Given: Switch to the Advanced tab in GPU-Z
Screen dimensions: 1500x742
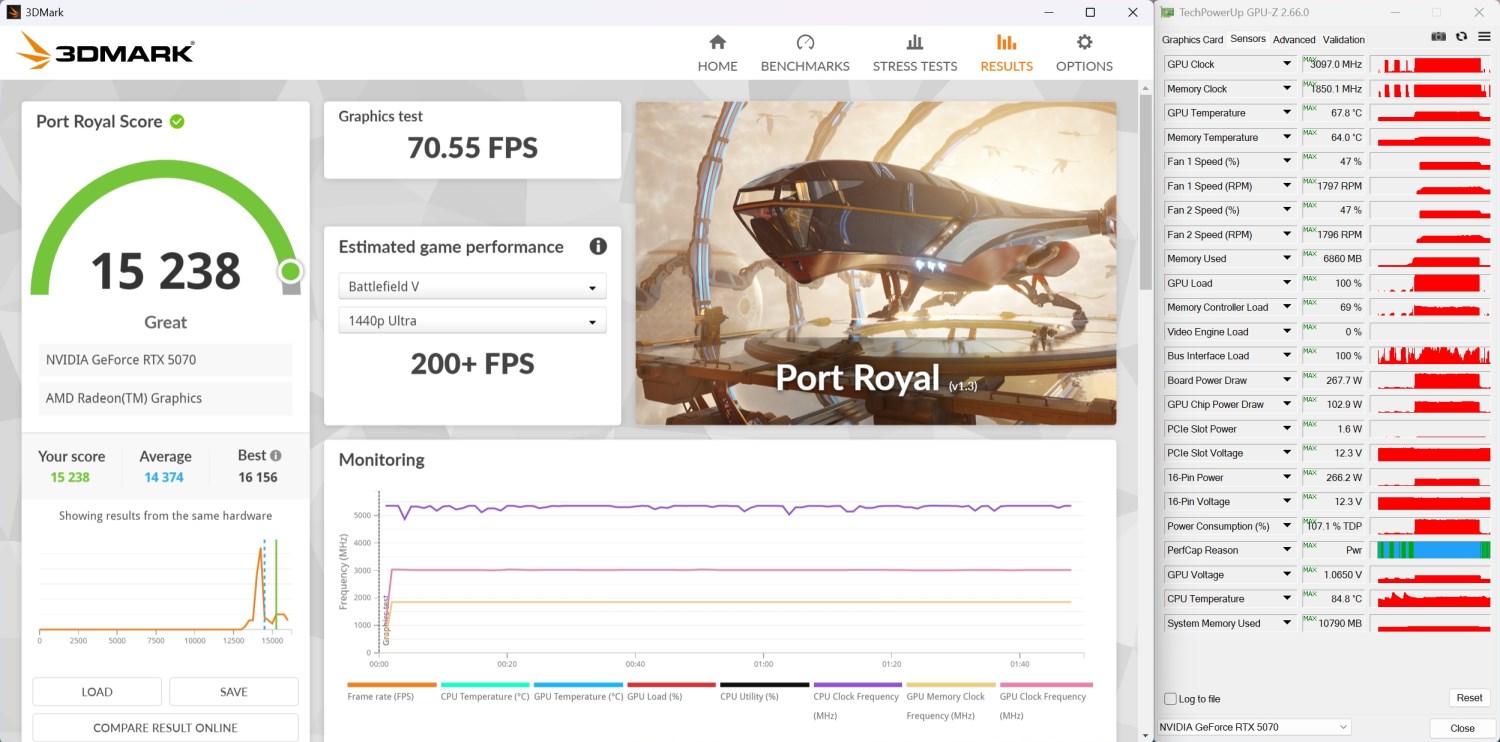Looking at the screenshot, I should click(x=1294, y=40).
